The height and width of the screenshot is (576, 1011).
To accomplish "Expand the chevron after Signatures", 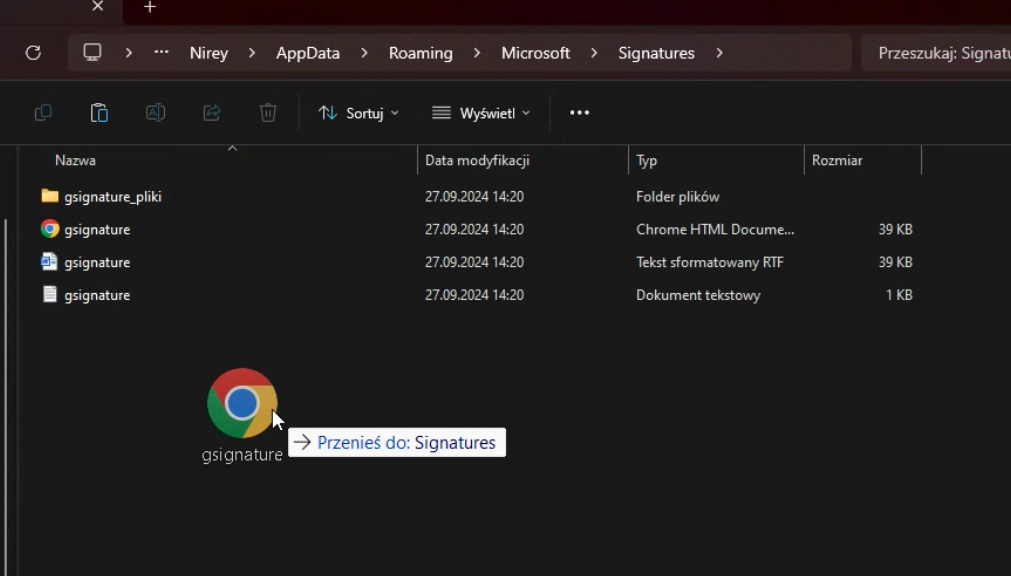I will click(720, 53).
